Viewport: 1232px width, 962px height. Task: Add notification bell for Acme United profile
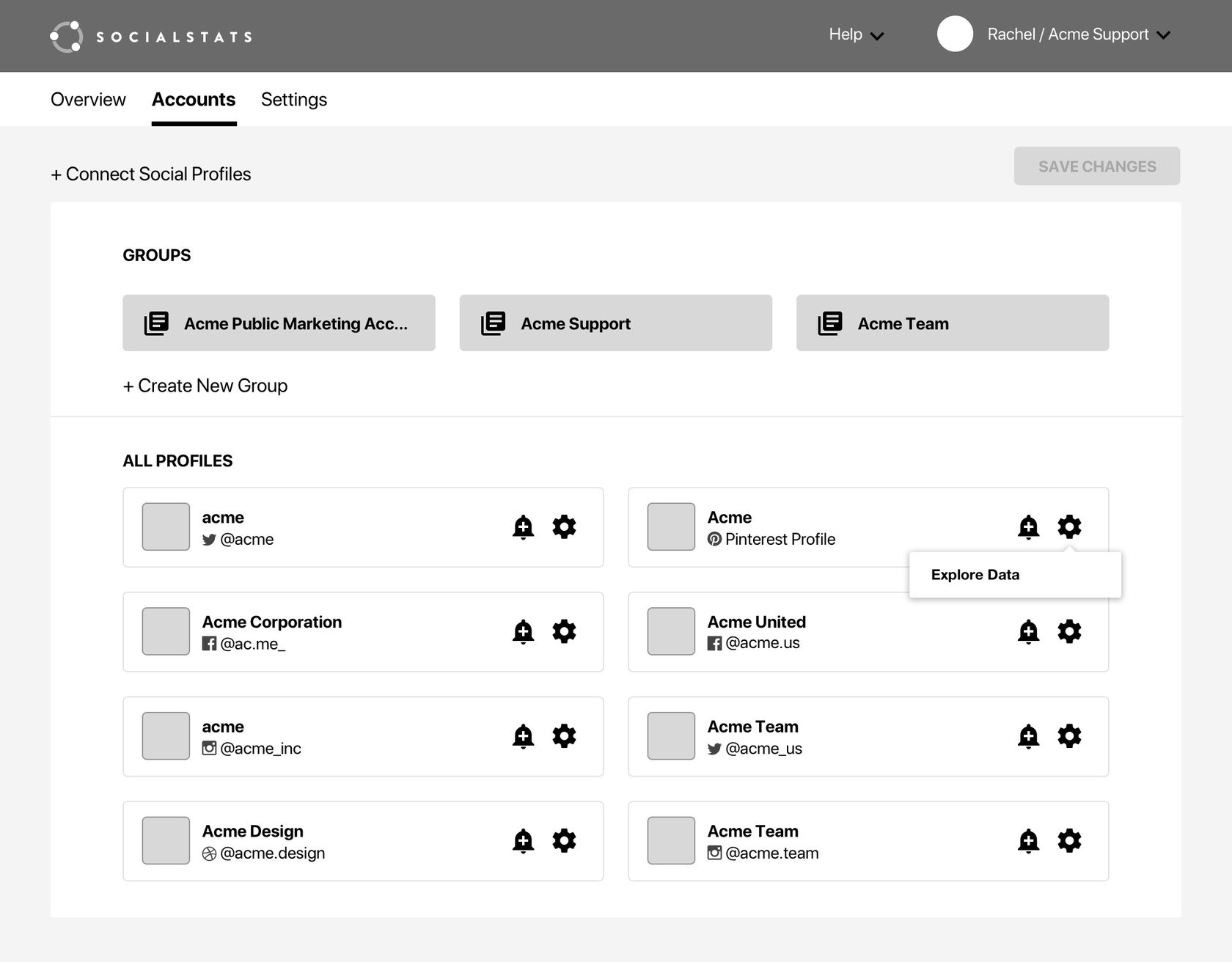point(1028,631)
